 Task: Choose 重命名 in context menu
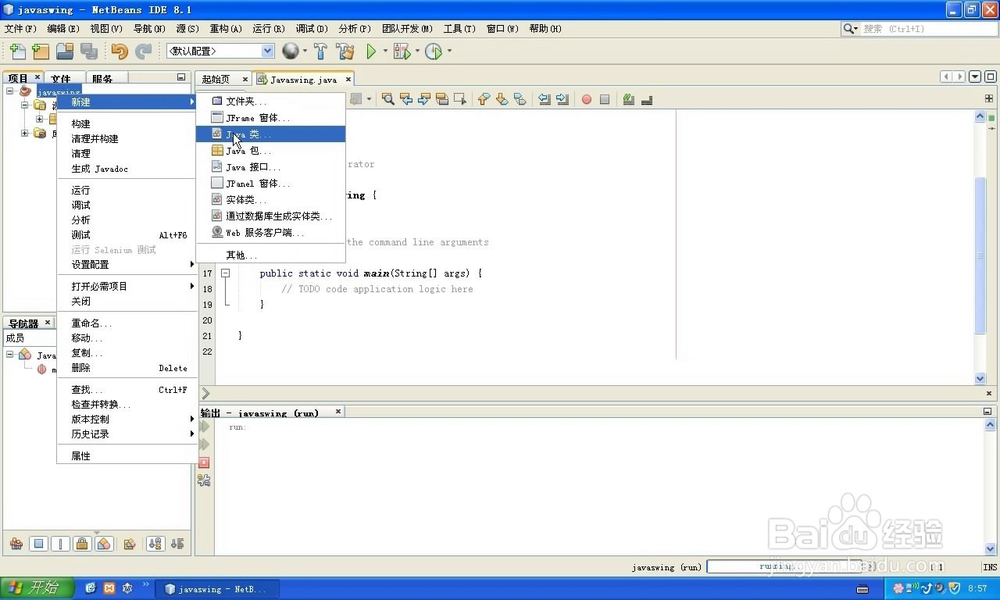[126, 323]
